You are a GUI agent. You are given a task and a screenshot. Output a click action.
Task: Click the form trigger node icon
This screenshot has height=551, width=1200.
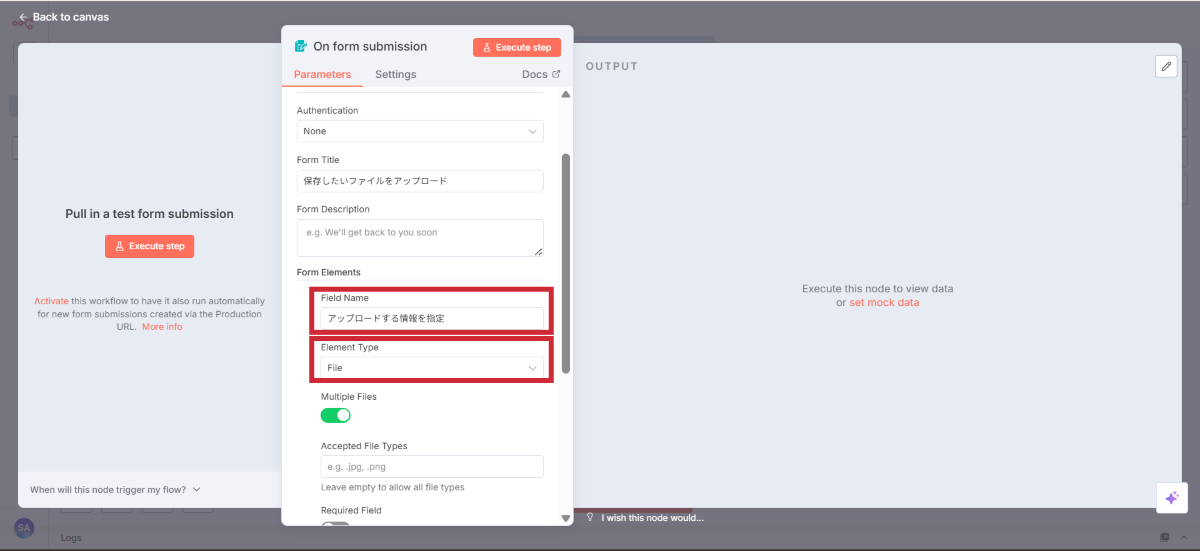[x=300, y=46]
